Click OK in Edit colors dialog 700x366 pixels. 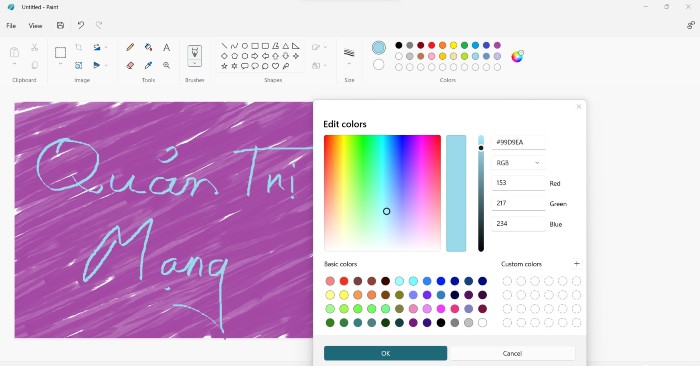click(385, 353)
